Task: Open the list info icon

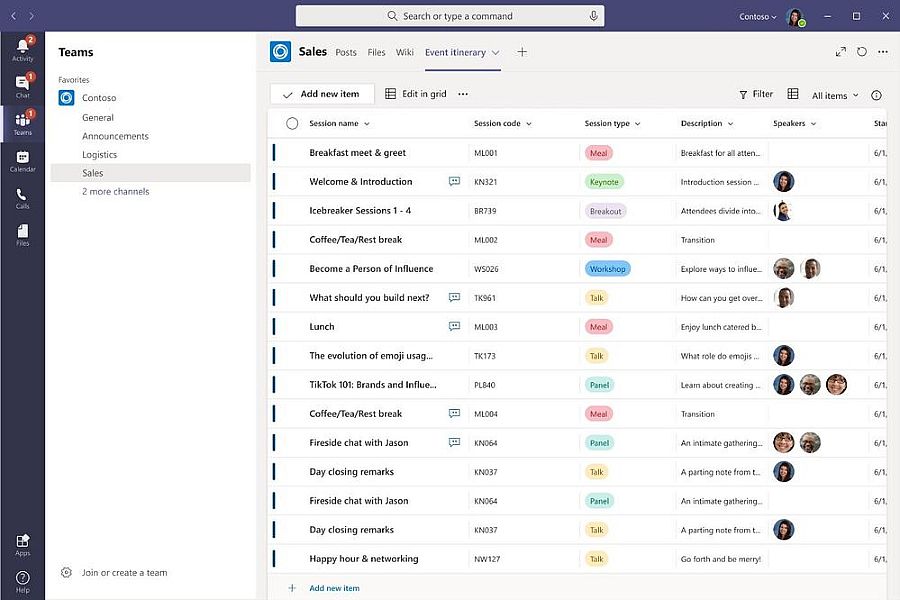Action: coord(876,95)
